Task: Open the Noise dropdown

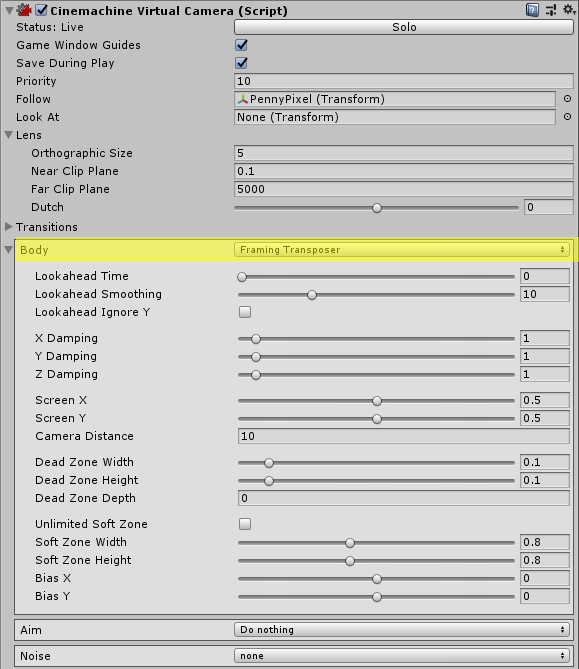Action: (x=402, y=656)
